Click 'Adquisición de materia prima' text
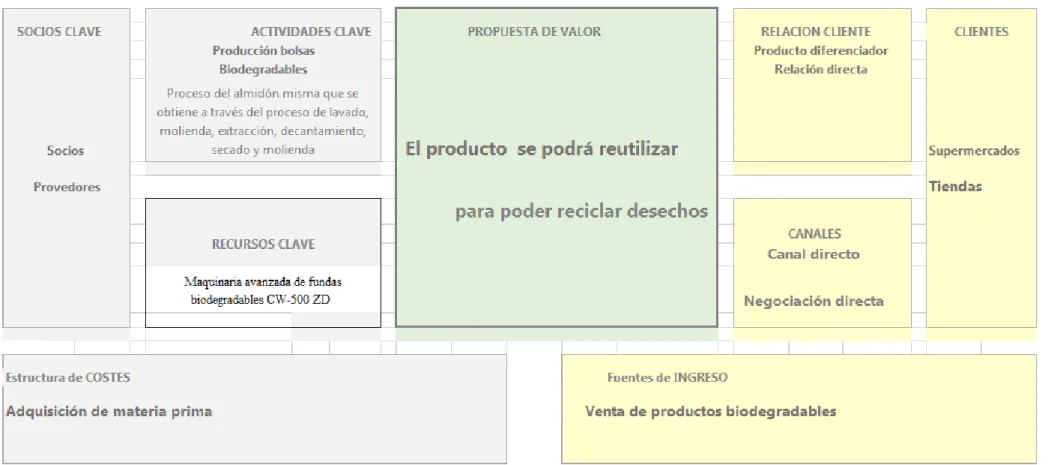The image size is (1051, 465). pyautogui.click(x=109, y=411)
